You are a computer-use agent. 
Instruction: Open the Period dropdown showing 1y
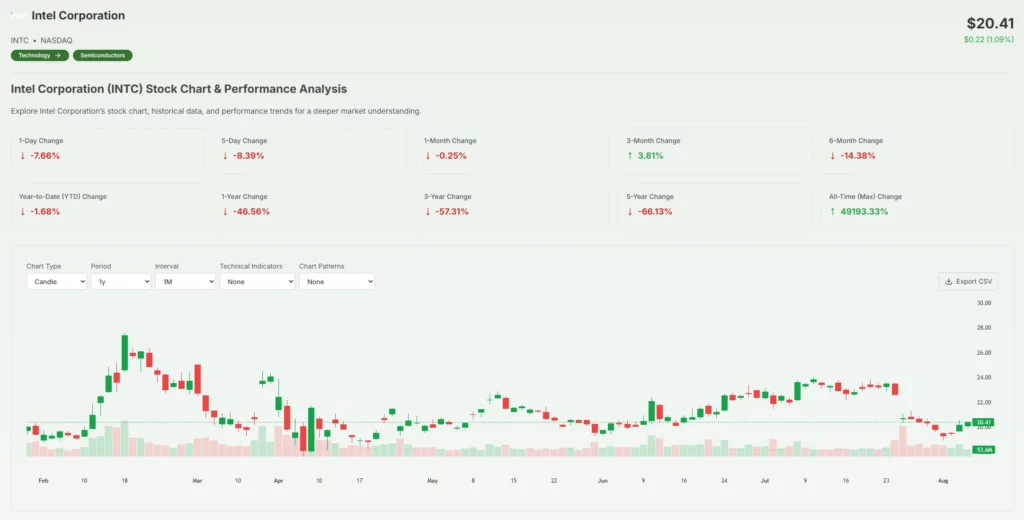pos(121,282)
